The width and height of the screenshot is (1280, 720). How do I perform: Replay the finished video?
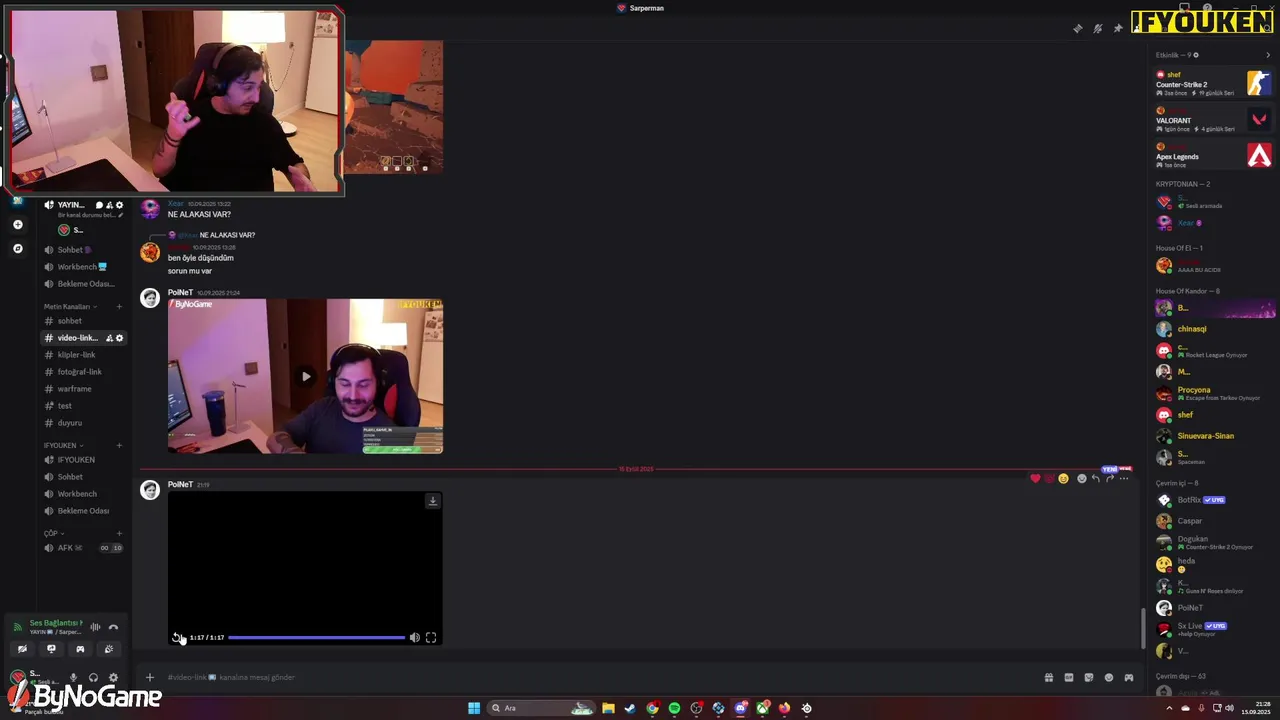pos(177,637)
